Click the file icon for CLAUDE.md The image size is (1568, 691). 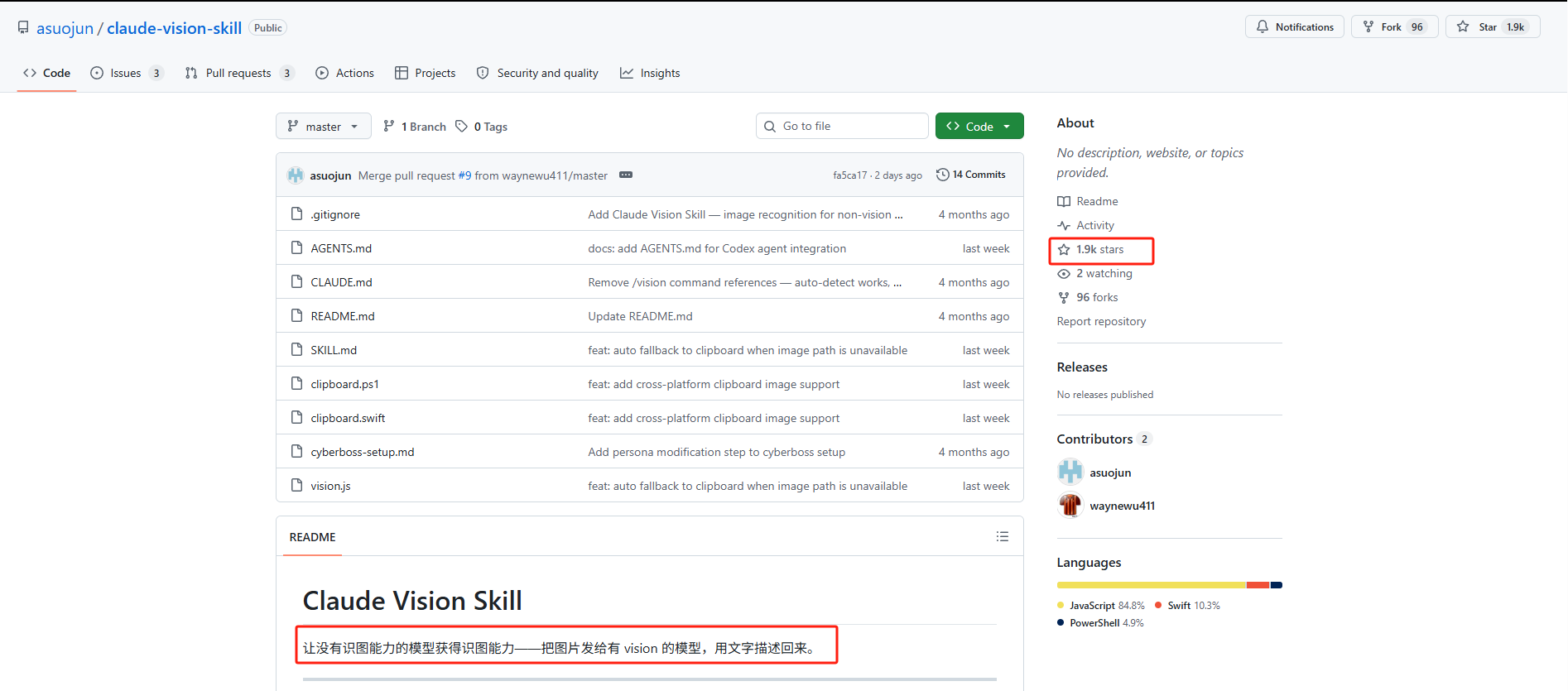tap(296, 282)
